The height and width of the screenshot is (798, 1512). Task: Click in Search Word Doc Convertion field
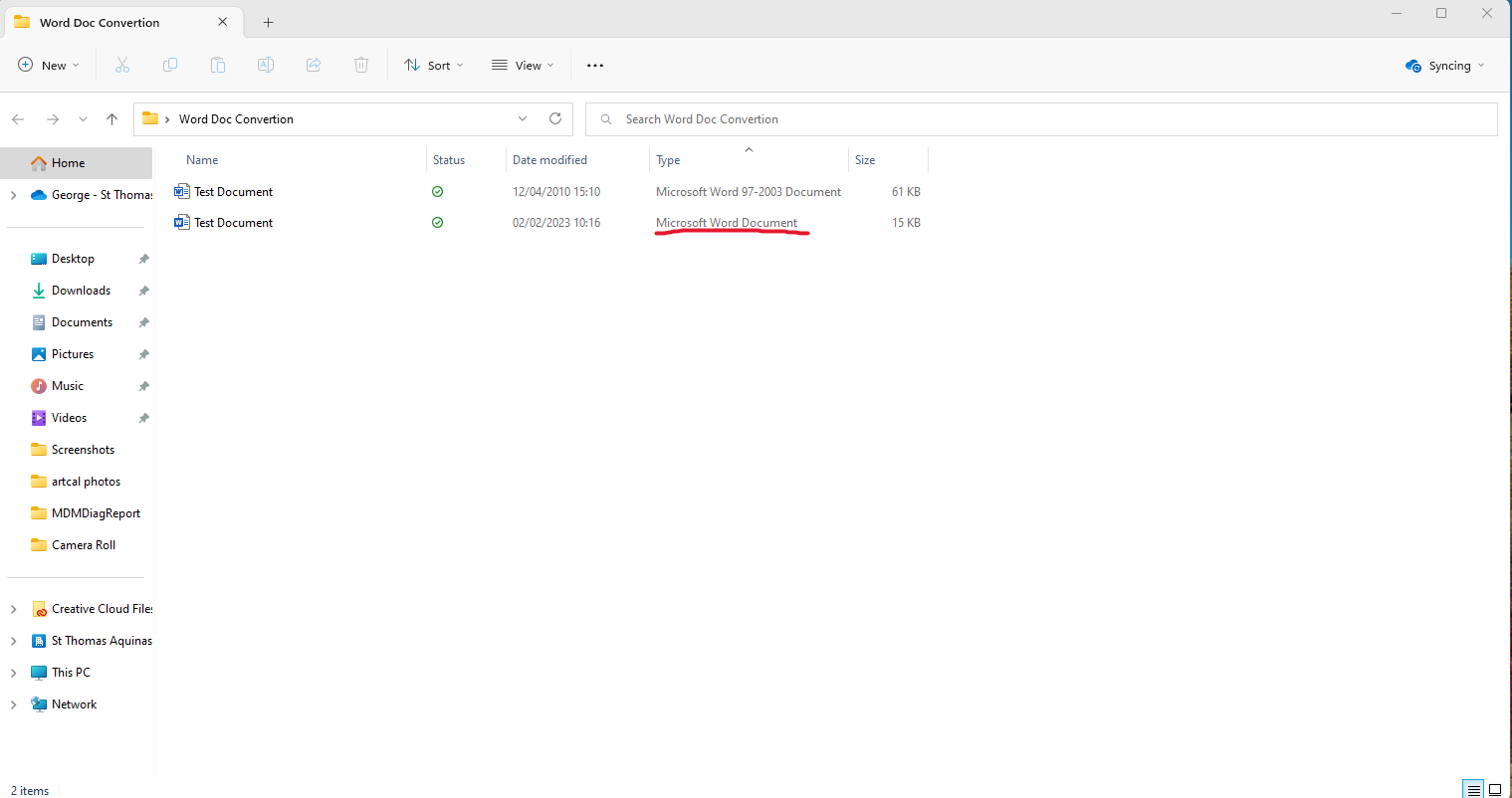1041,119
